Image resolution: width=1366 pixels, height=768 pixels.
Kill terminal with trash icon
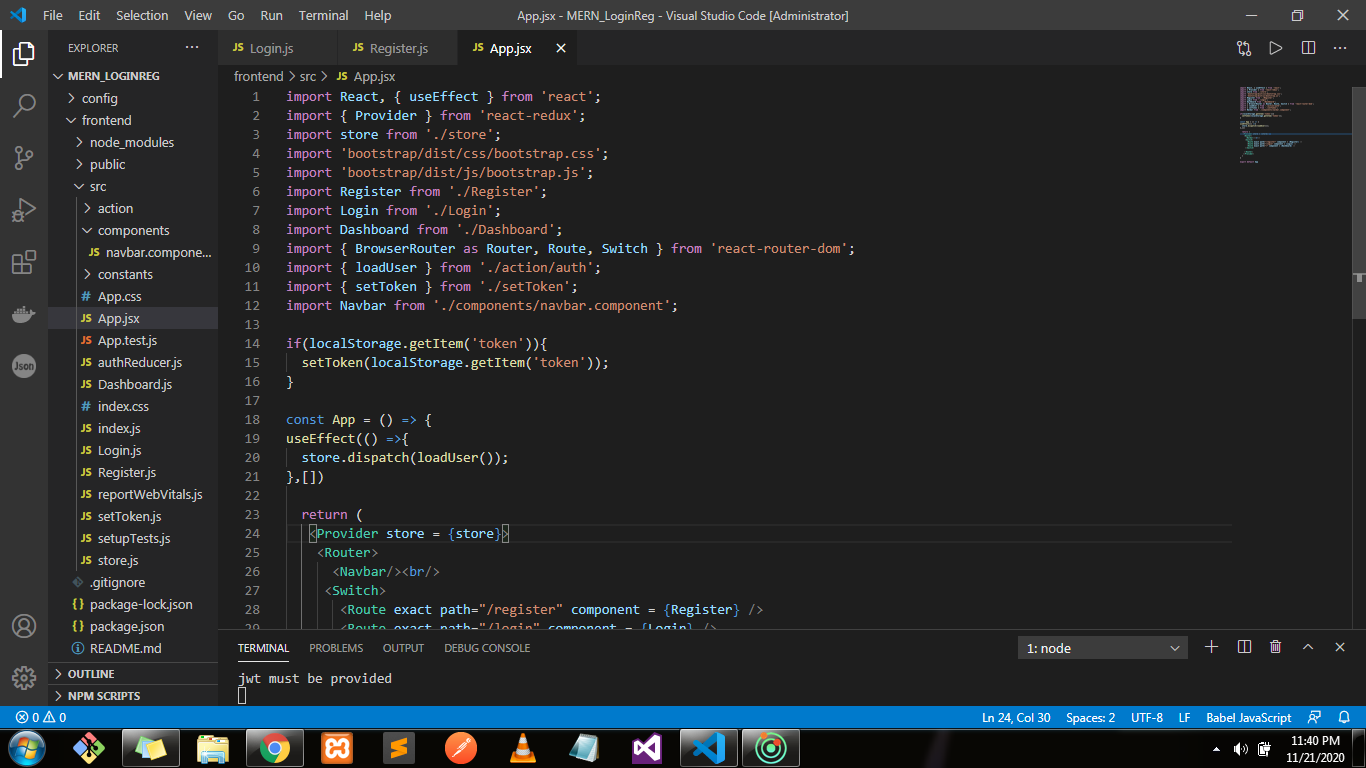[1276, 647]
